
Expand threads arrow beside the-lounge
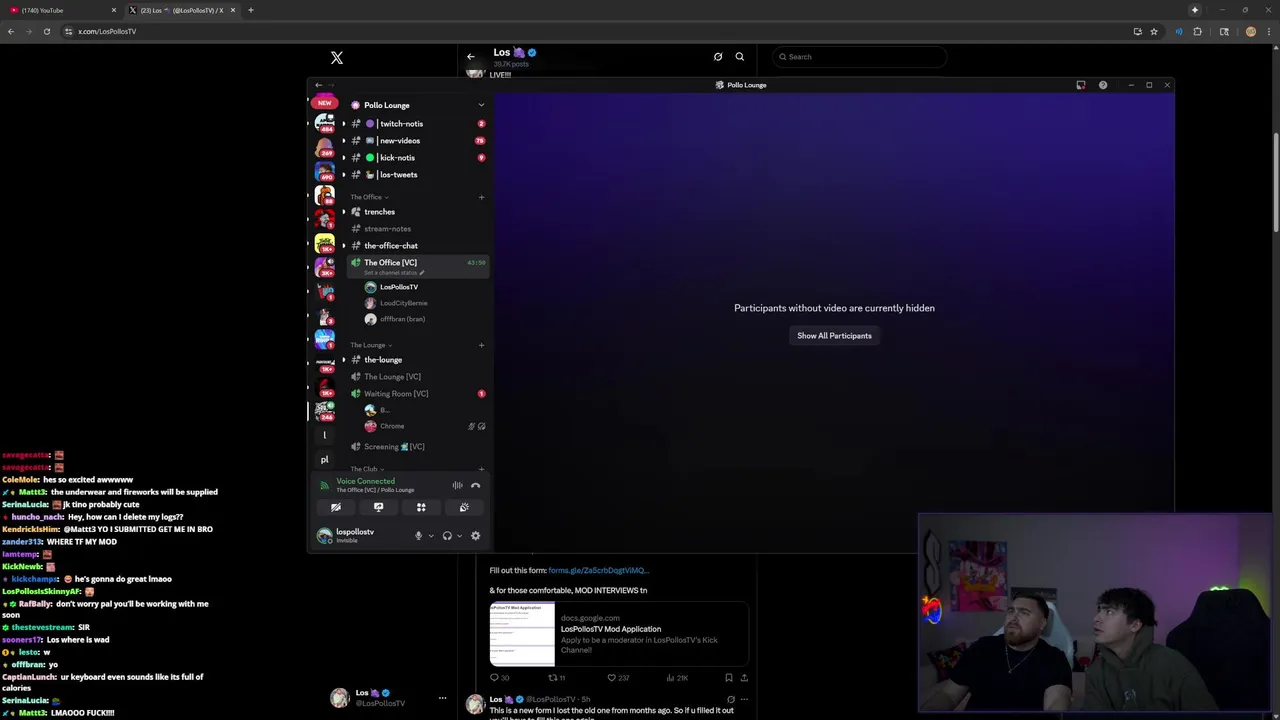344,360
